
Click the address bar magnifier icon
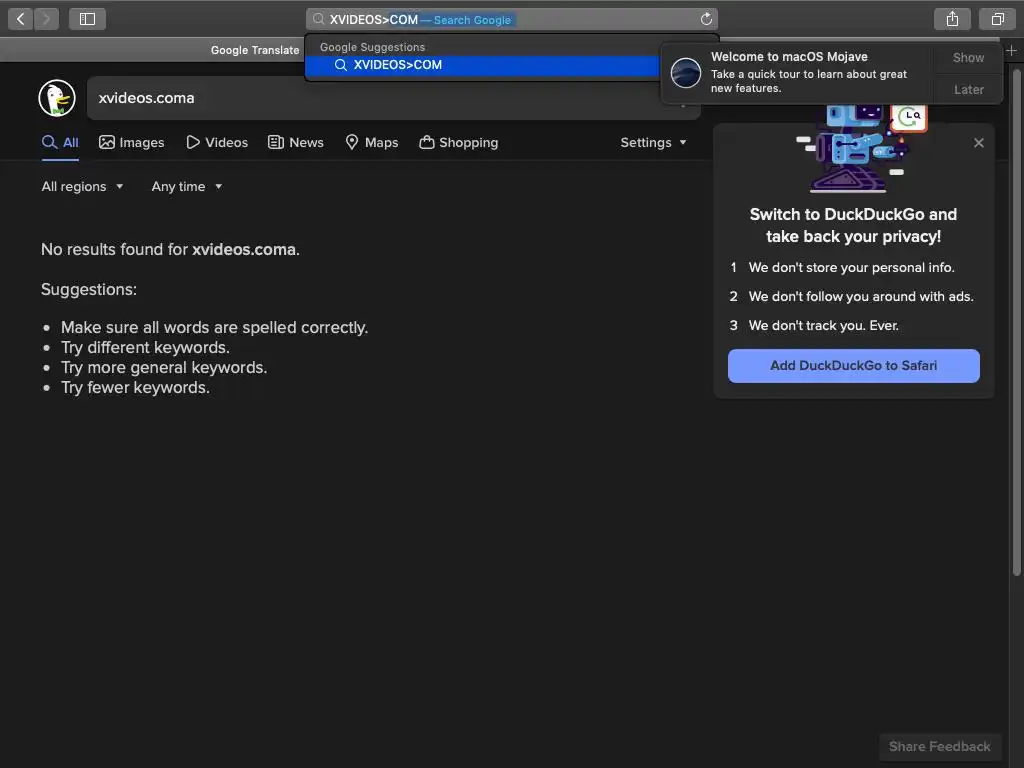318,19
